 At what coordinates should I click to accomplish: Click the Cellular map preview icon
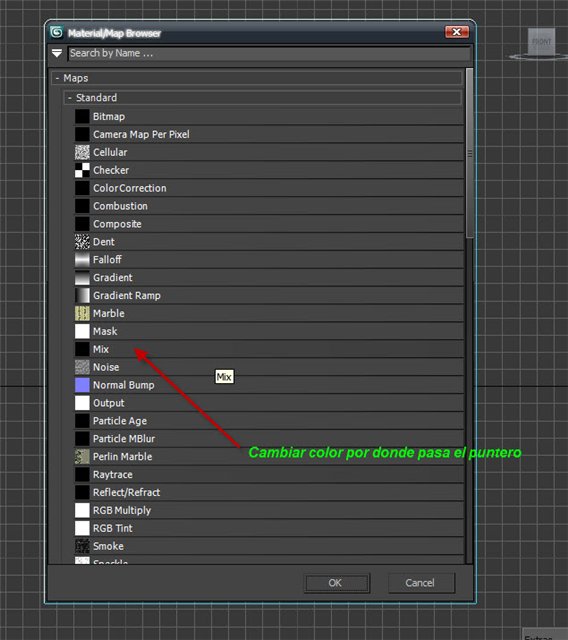pos(82,152)
